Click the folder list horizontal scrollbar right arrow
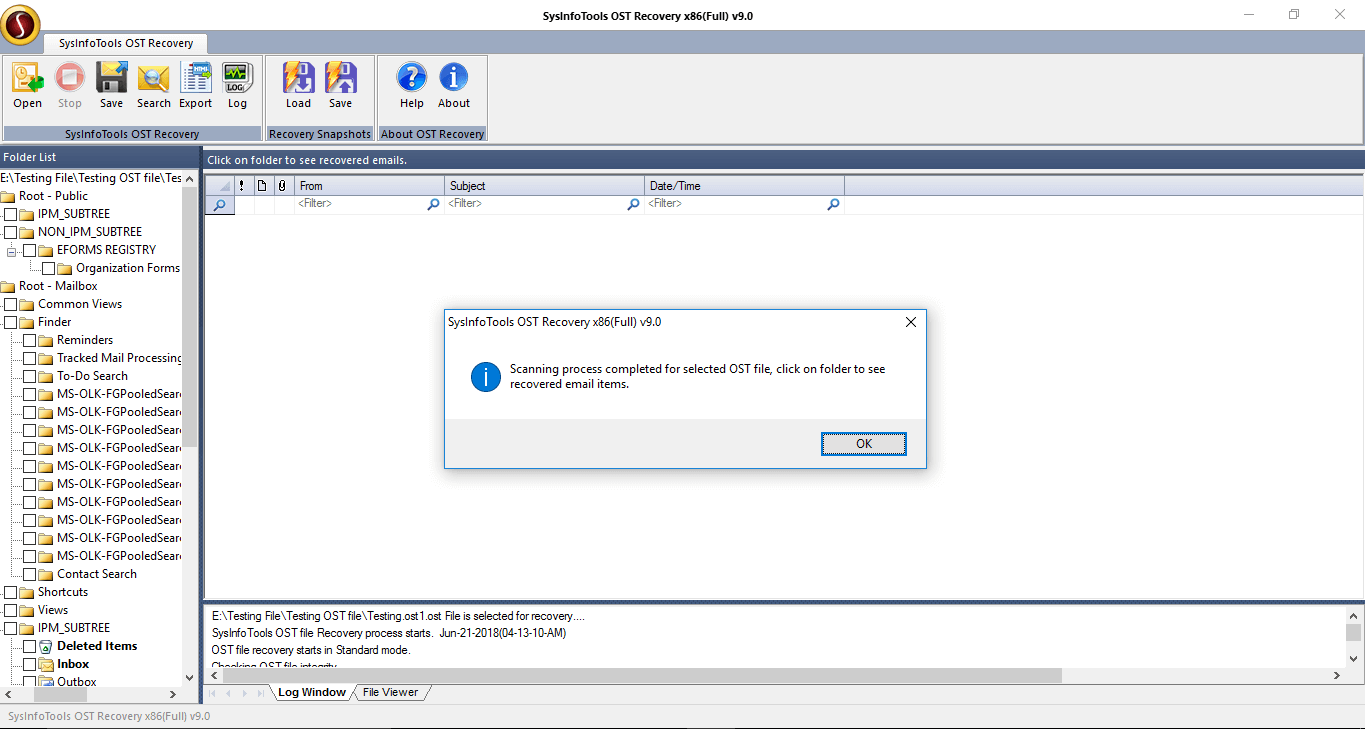The height and width of the screenshot is (729, 1365). 172,694
